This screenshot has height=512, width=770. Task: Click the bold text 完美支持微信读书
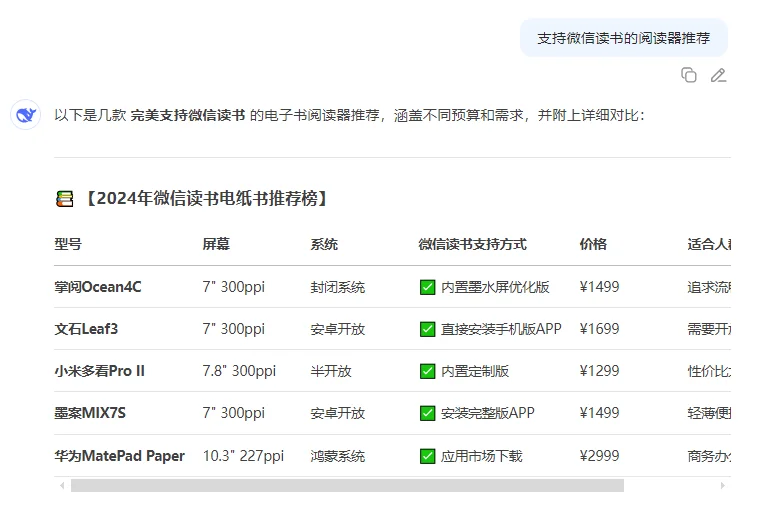click(188, 115)
